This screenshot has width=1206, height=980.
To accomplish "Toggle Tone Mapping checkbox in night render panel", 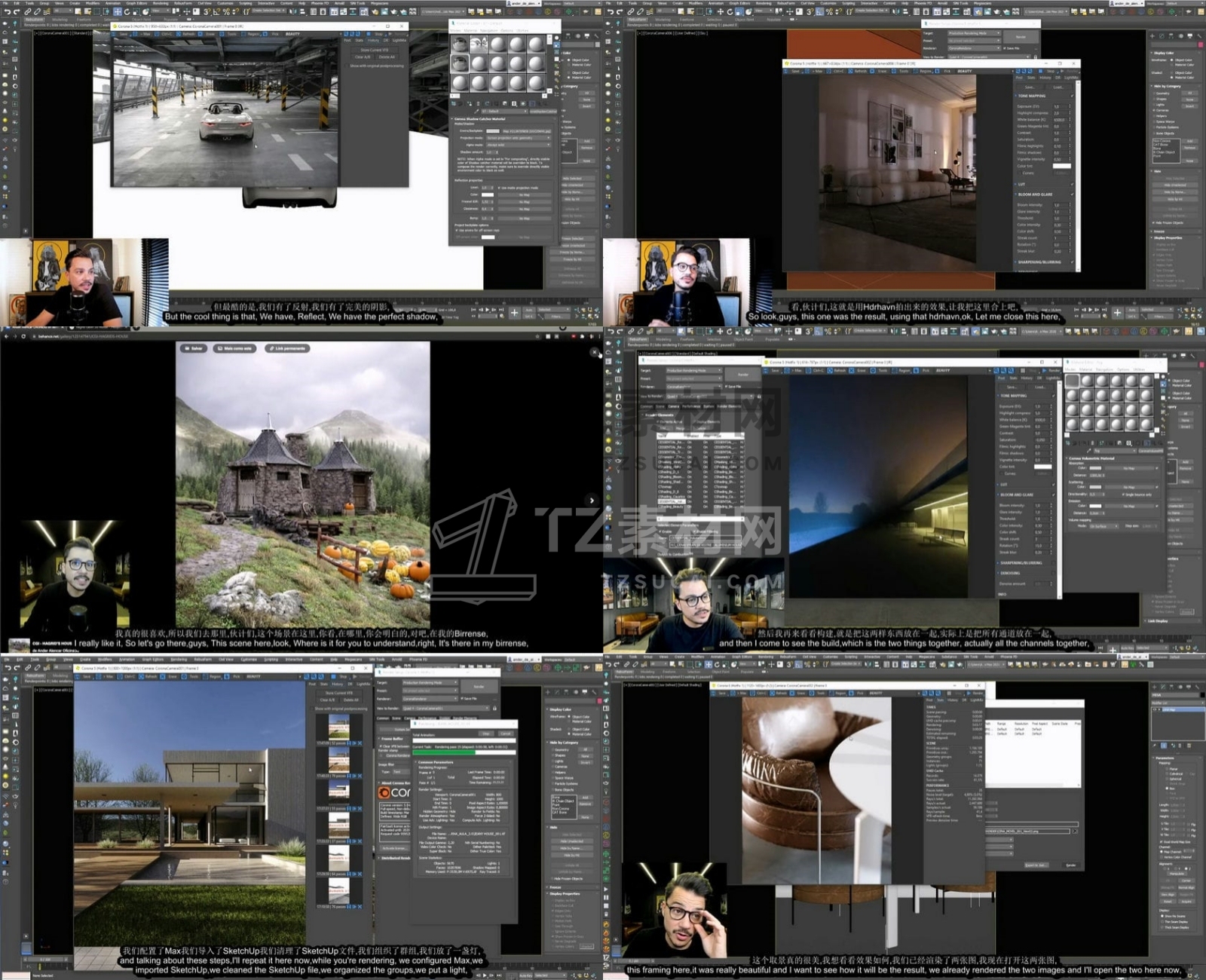I will click(x=1072, y=96).
